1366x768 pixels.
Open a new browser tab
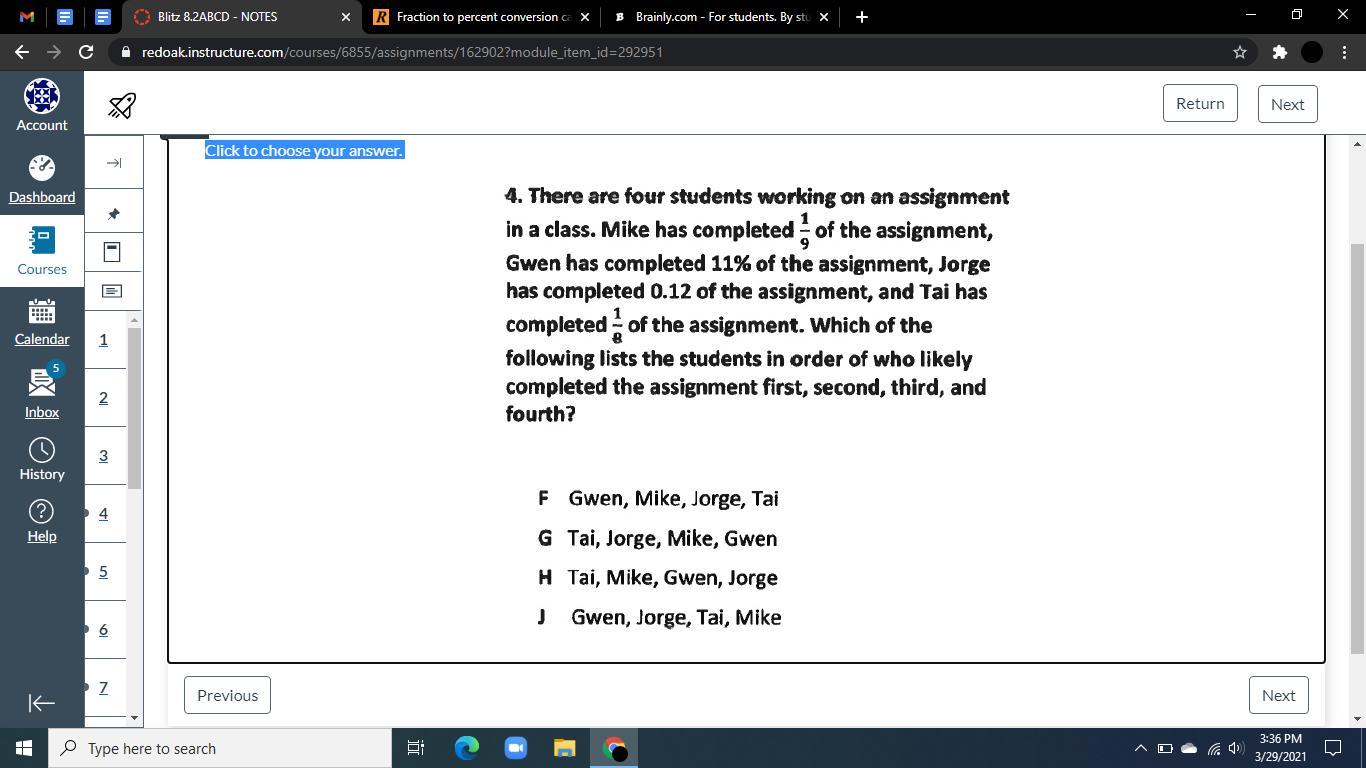[861, 17]
